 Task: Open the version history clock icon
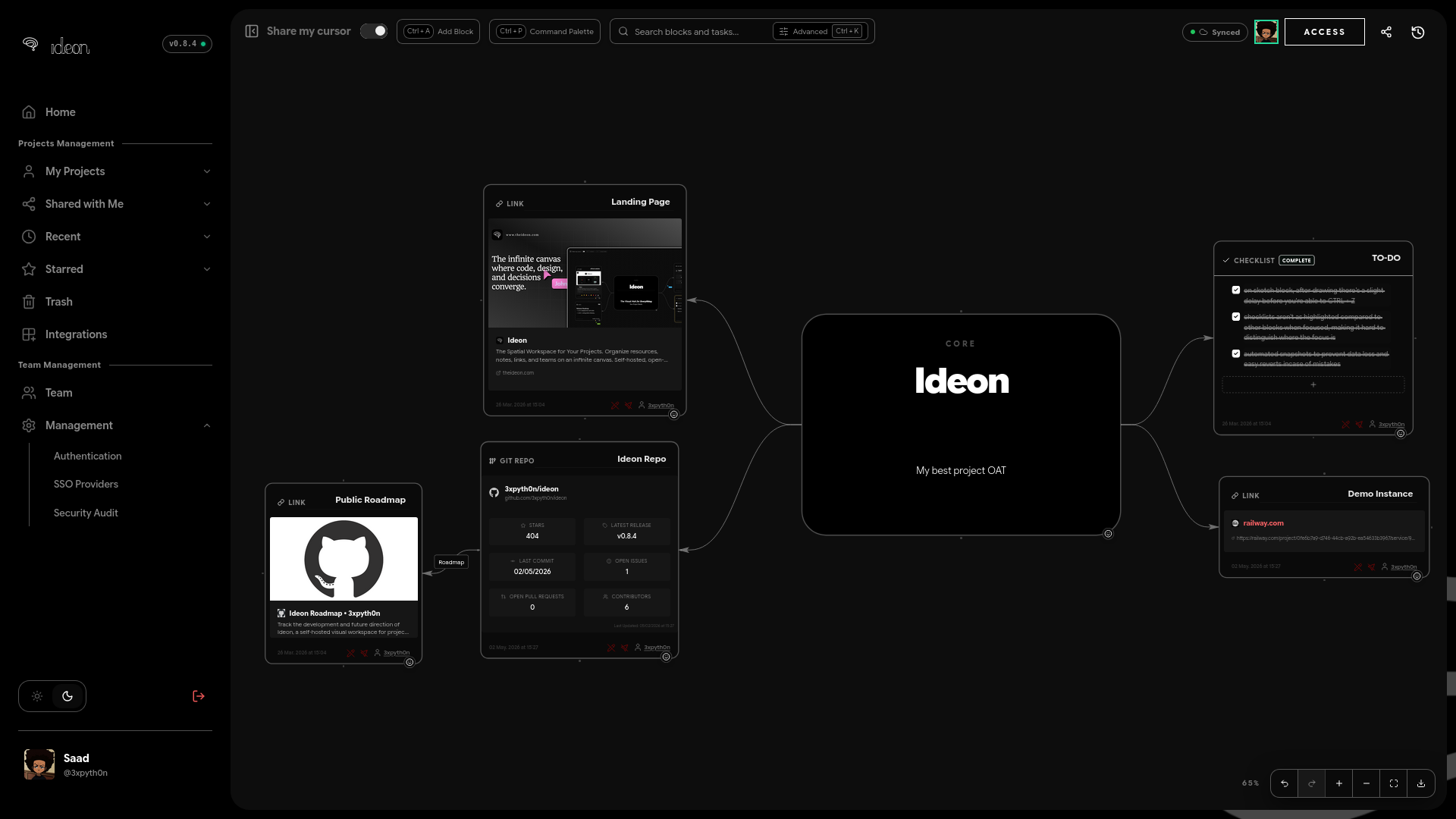pyautogui.click(x=1418, y=32)
